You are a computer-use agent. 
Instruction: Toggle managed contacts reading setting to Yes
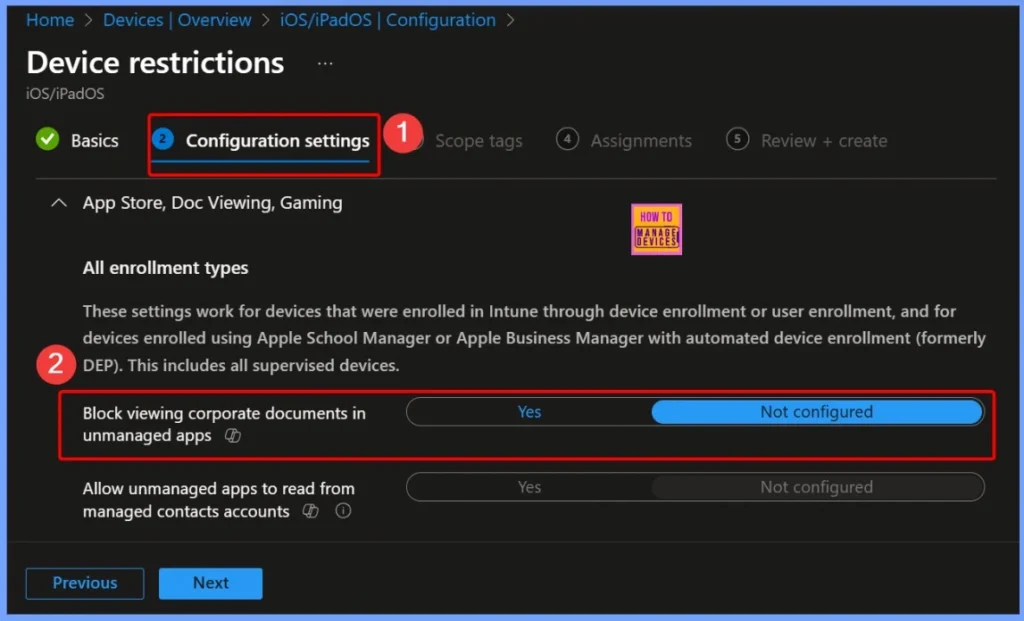(529, 487)
